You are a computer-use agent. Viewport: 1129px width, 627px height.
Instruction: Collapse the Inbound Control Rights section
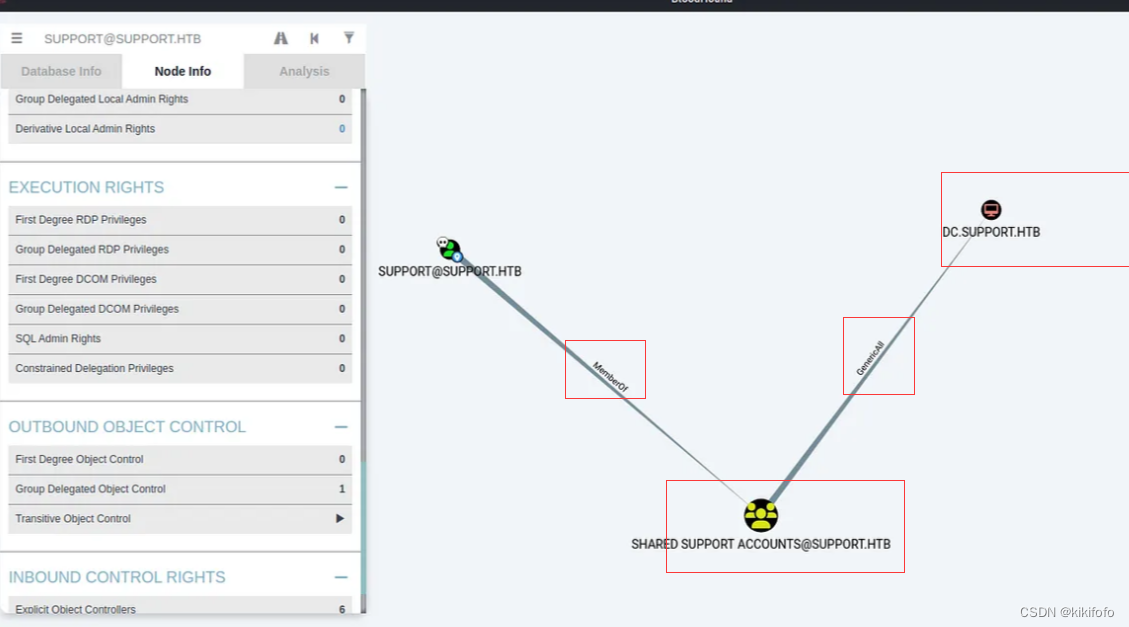[x=341, y=577]
